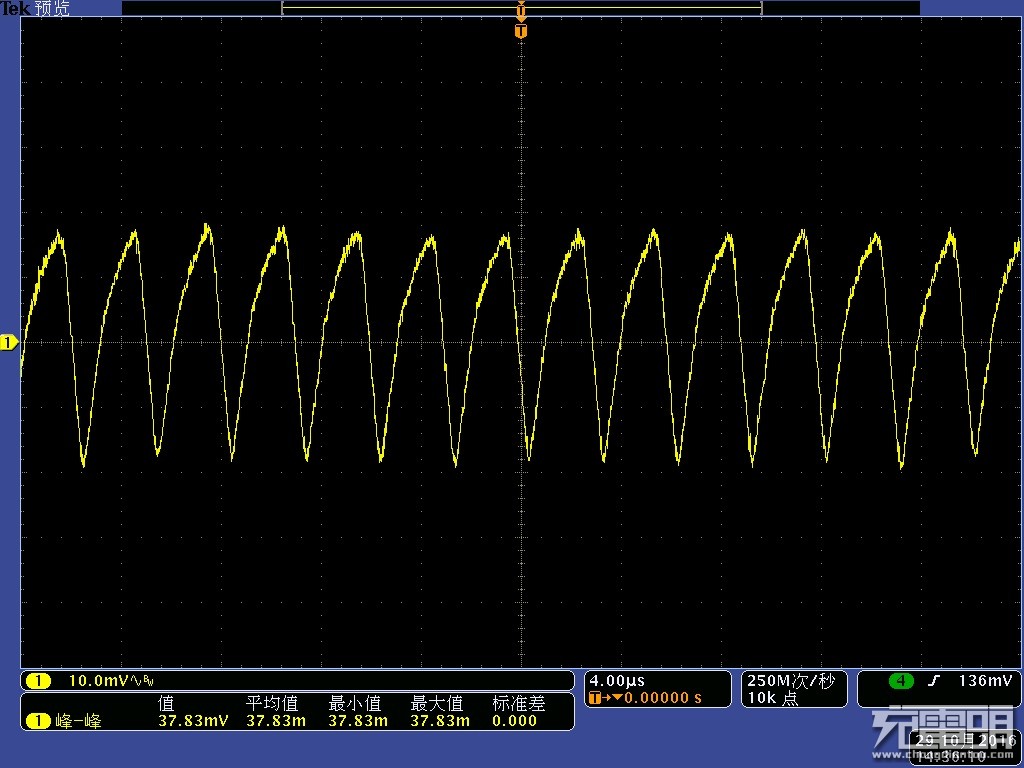Click the orange trigger position T marker
Image resolution: width=1024 pixels, height=768 pixels.
520,31
